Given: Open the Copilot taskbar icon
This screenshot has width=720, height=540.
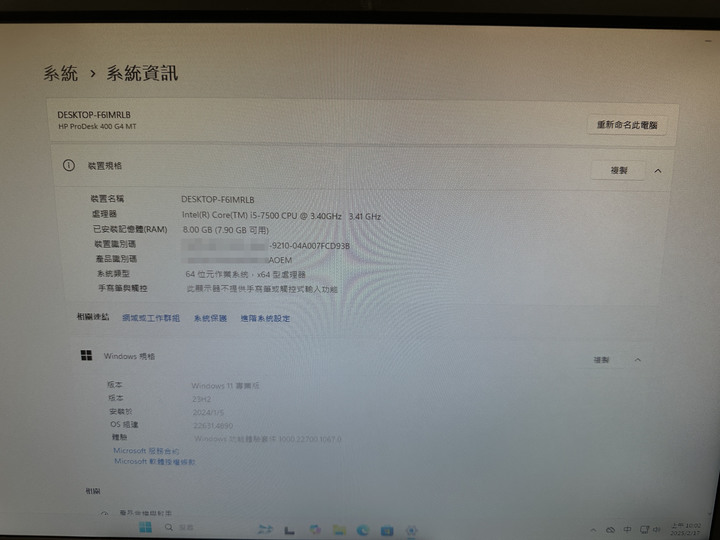Looking at the screenshot, I should (315, 530).
